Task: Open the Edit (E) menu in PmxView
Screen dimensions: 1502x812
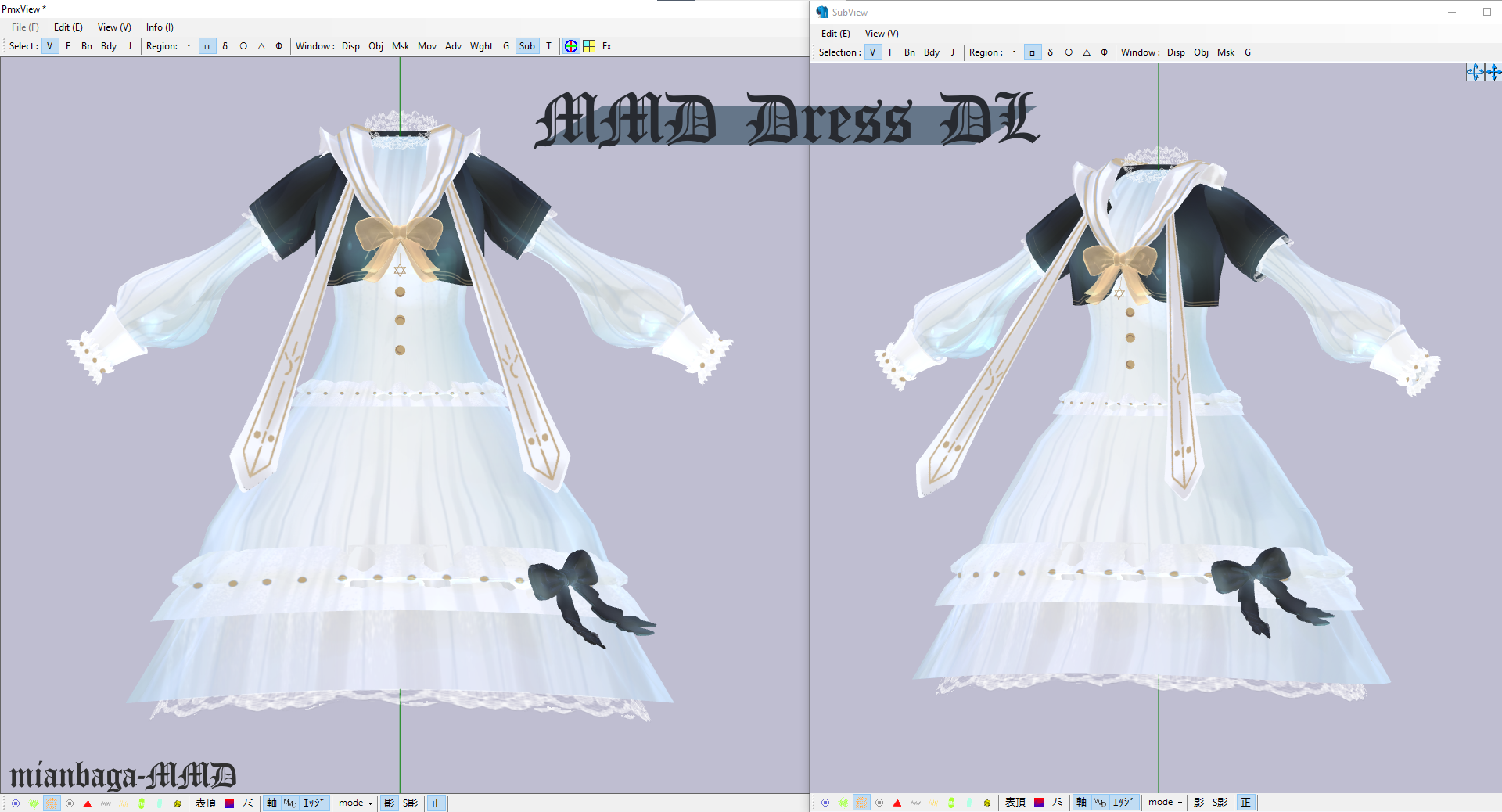Action: 68,27
